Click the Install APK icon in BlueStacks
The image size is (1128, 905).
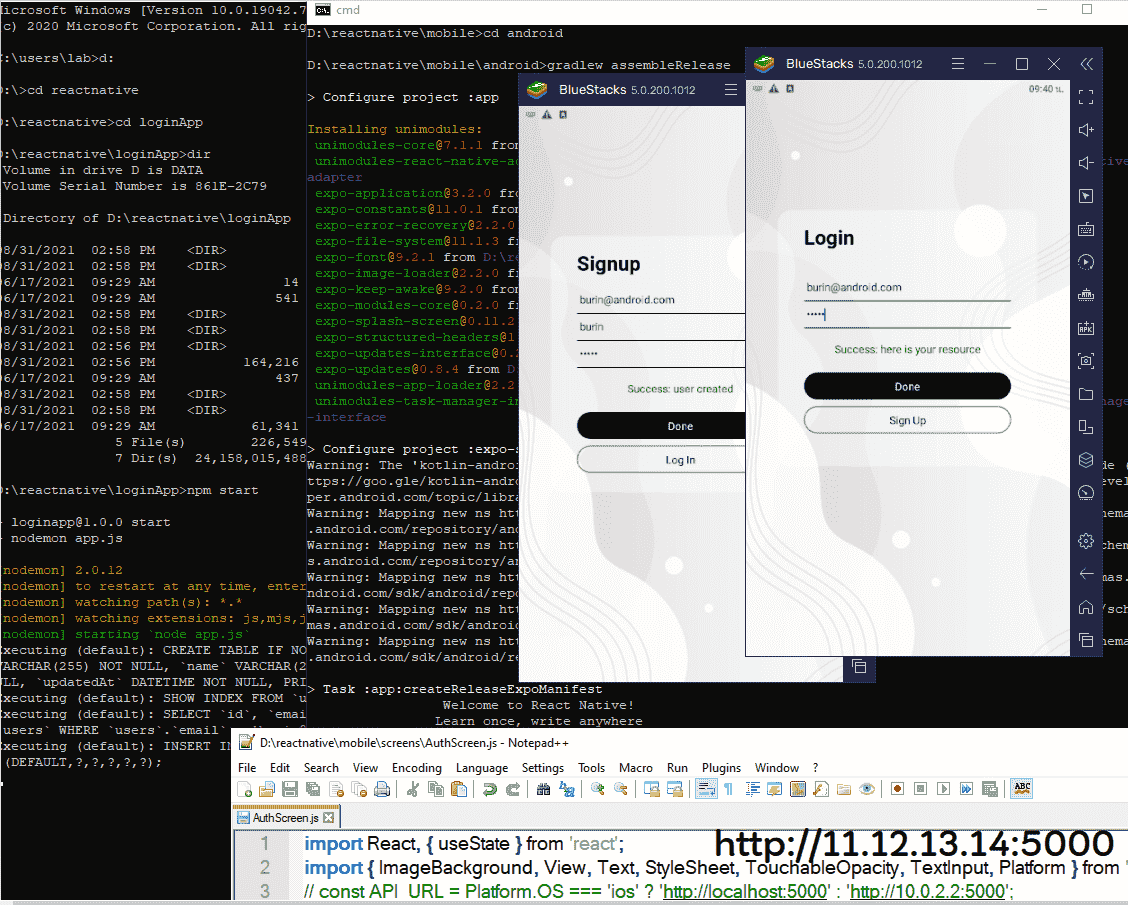coord(1086,328)
